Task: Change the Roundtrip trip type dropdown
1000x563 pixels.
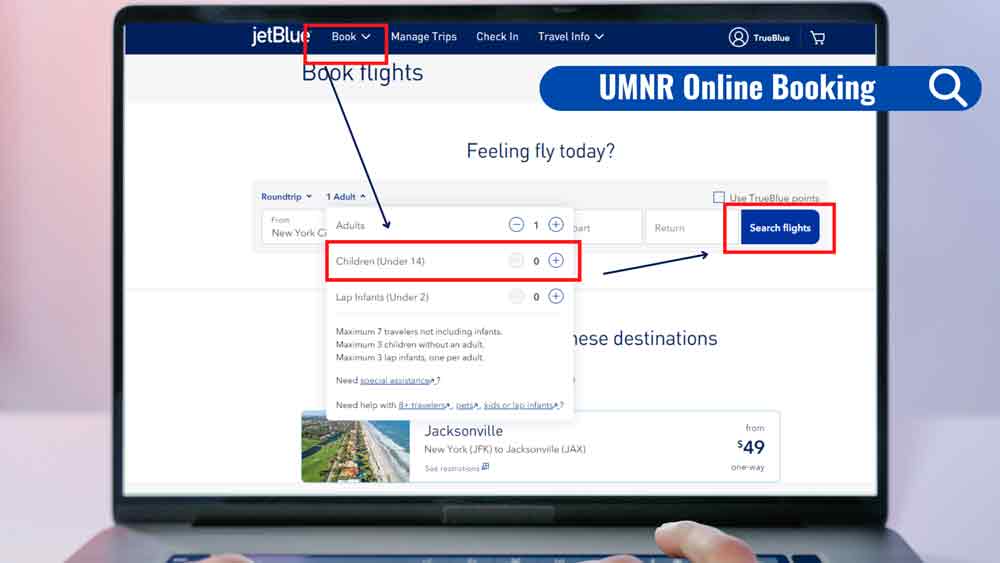Action: [286, 197]
